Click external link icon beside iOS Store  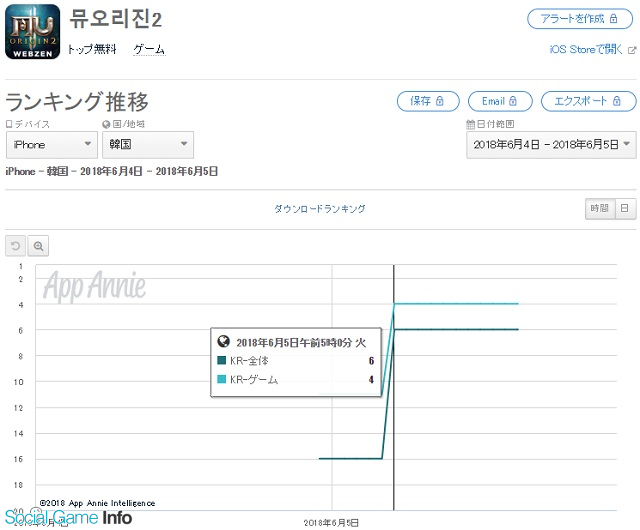coord(632,50)
